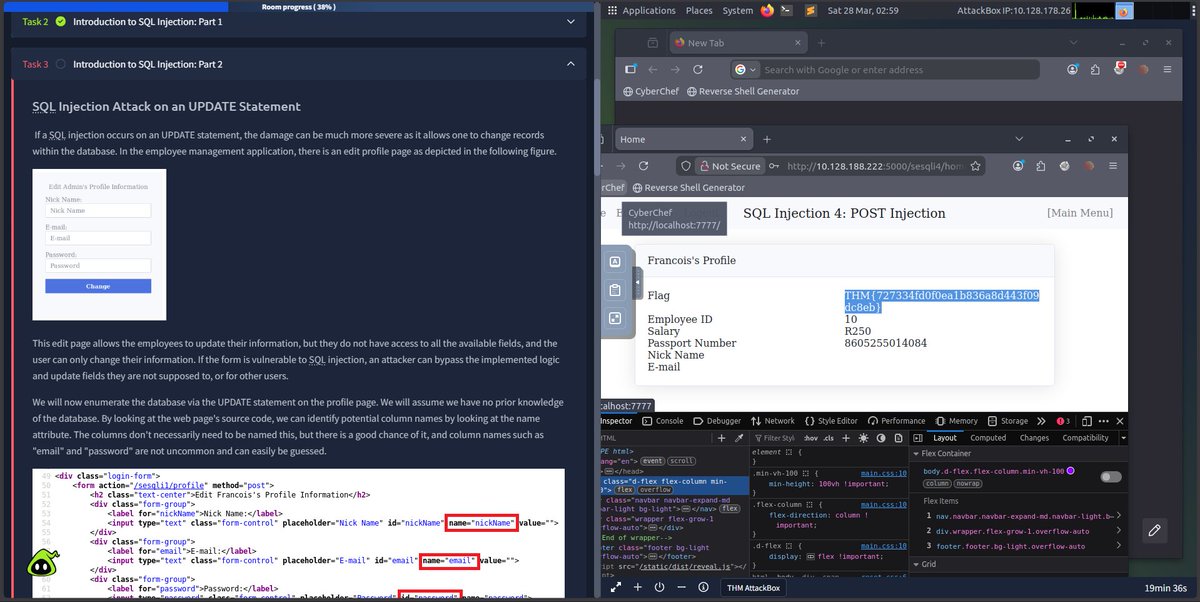
Task: Open flex item nav.navbar arrow
Action: click(x=1118, y=515)
